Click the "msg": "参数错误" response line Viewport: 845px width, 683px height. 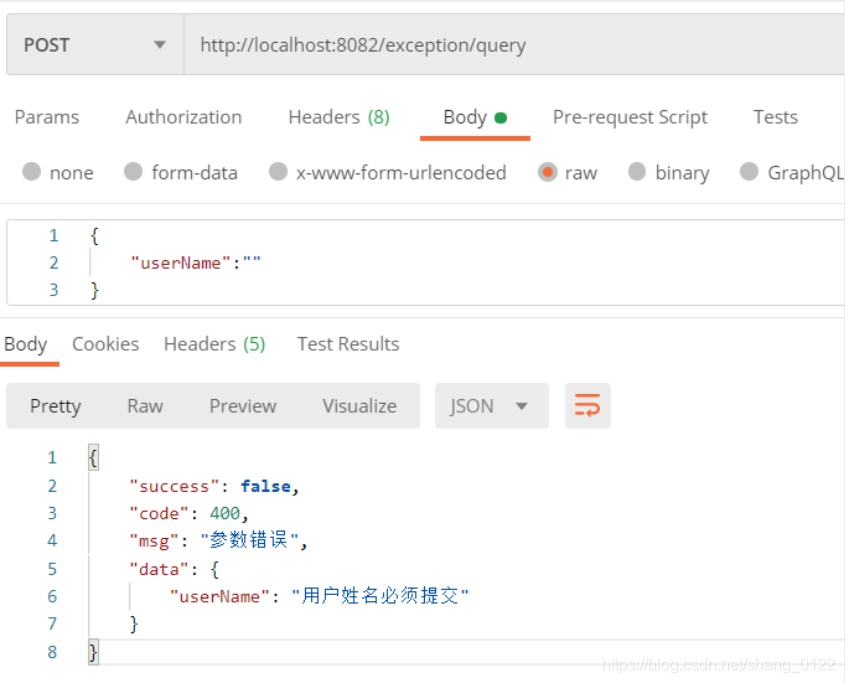[218, 541]
